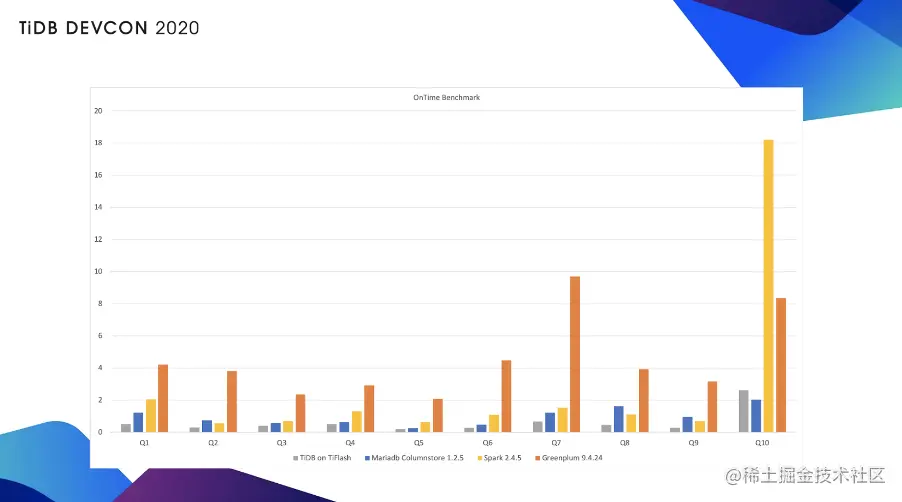This screenshot has width=902, height=502.
Task: Click the yellow Spark 2.4.5 legend swatch
Action: point(480,458)
